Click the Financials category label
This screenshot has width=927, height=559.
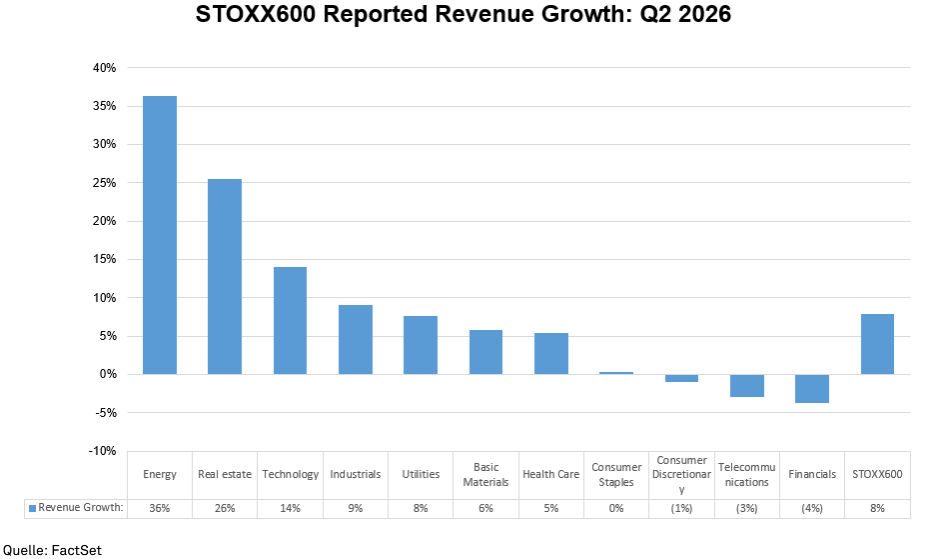click(812, 474)
